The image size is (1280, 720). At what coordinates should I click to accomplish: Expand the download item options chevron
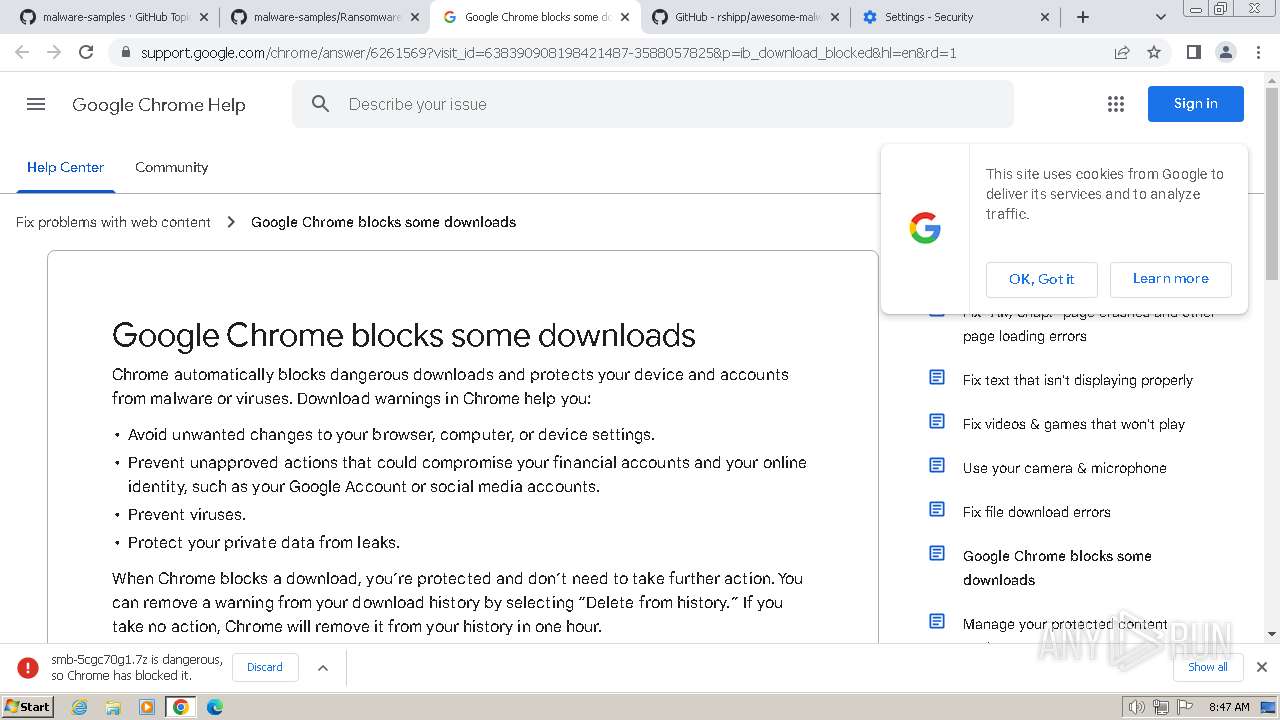click(323, 667)
